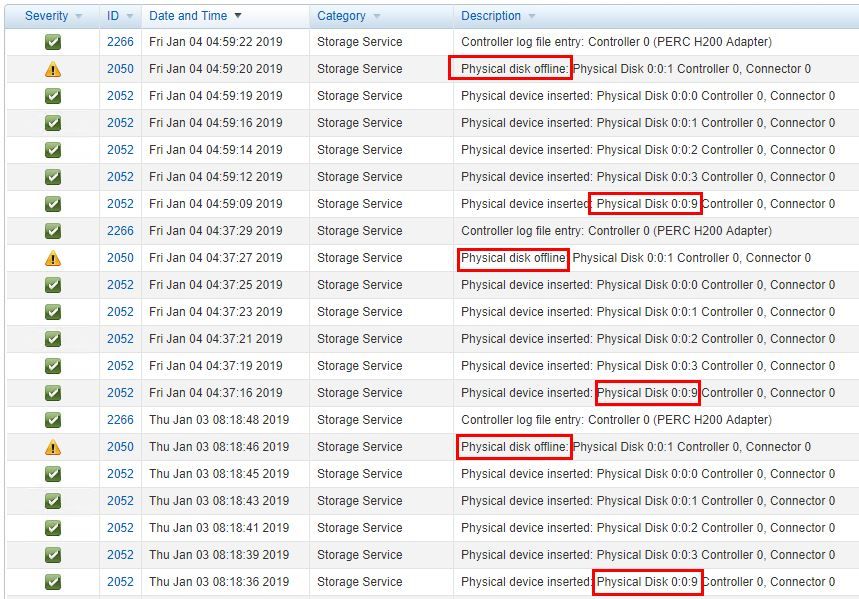Select Physical Disk 0:0:9 inserted description at 04:37:16
Image resolution: width=859 pixels, height=599 pixels.
click(x=648, y=392)
